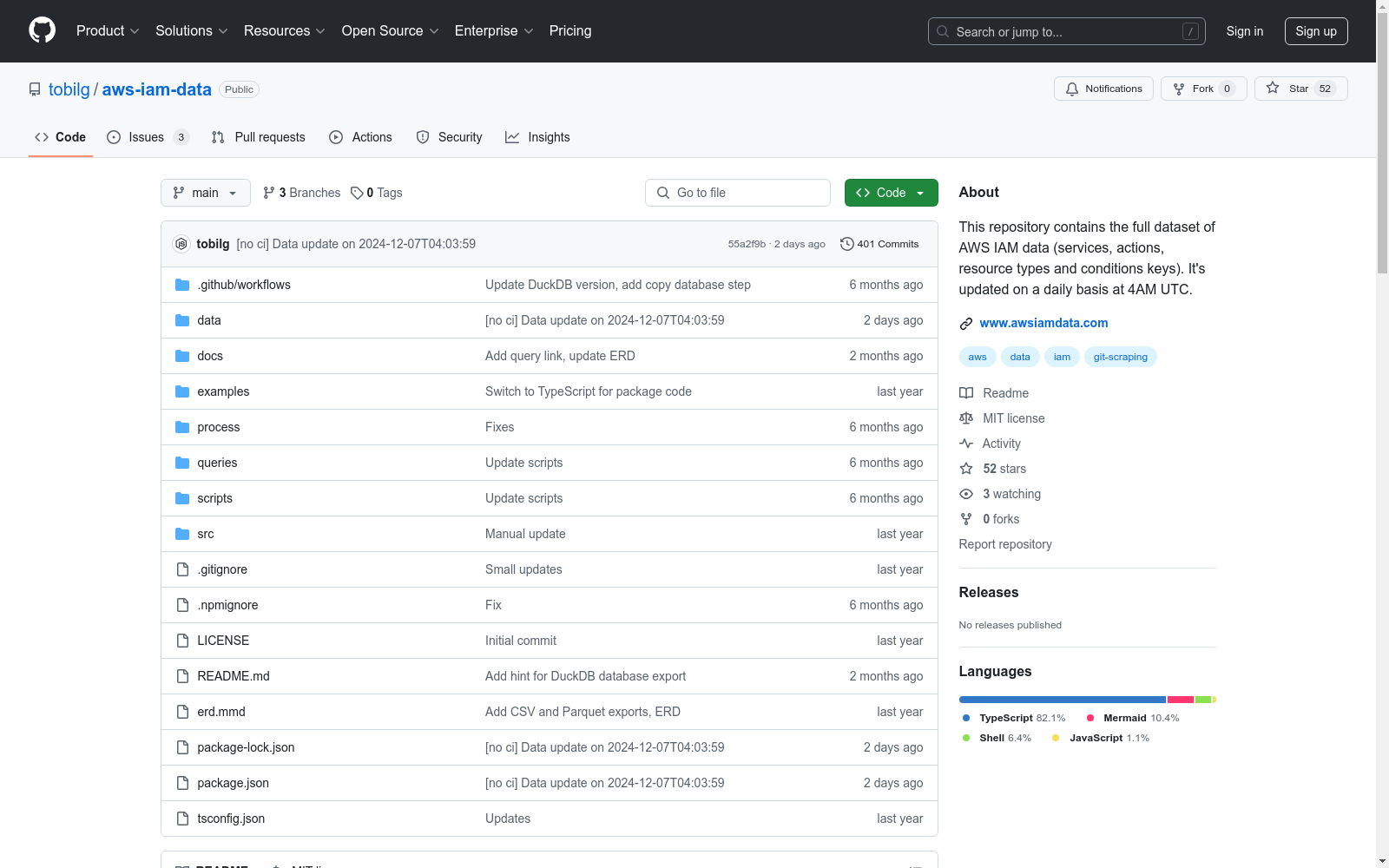Click the folder icon for data
Viewport: 1389px width, 868px height.
(x=182, y=320)
